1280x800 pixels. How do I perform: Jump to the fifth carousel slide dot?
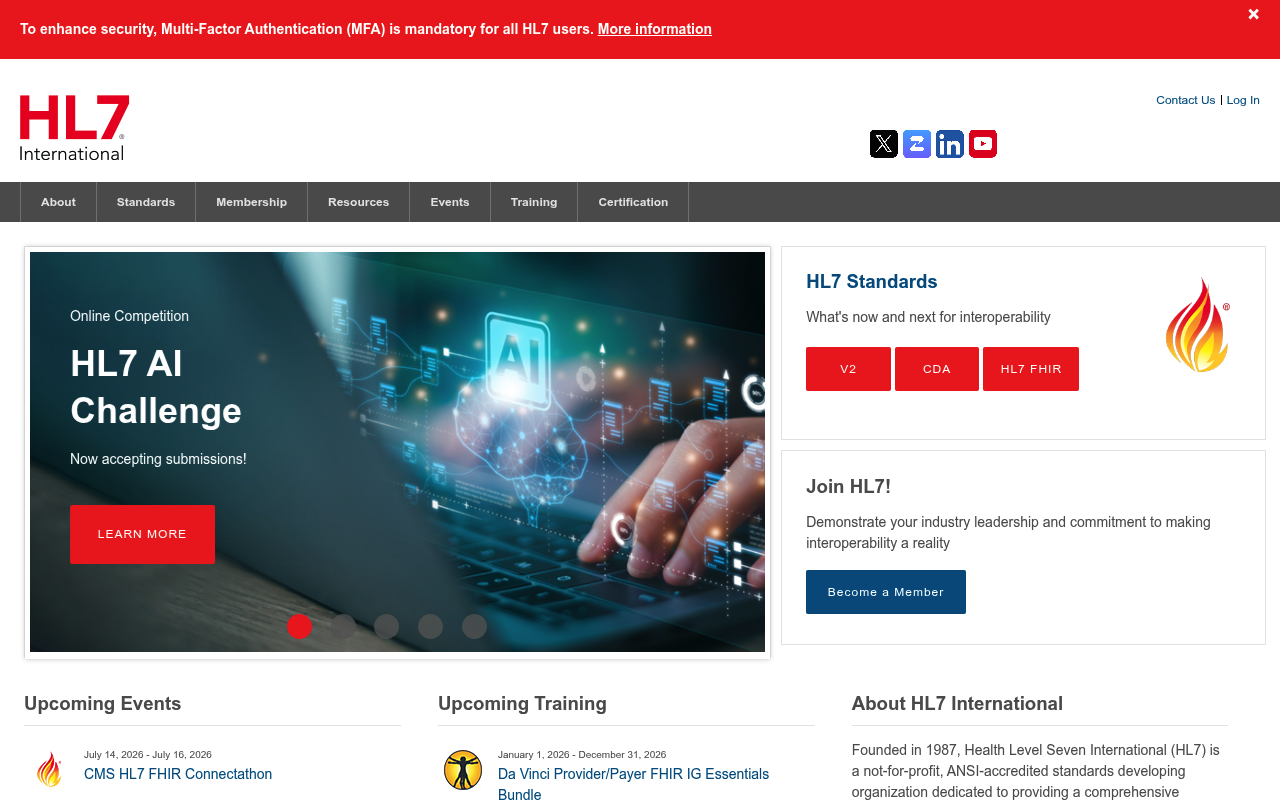pyautogui.click(x=474, y=626)
